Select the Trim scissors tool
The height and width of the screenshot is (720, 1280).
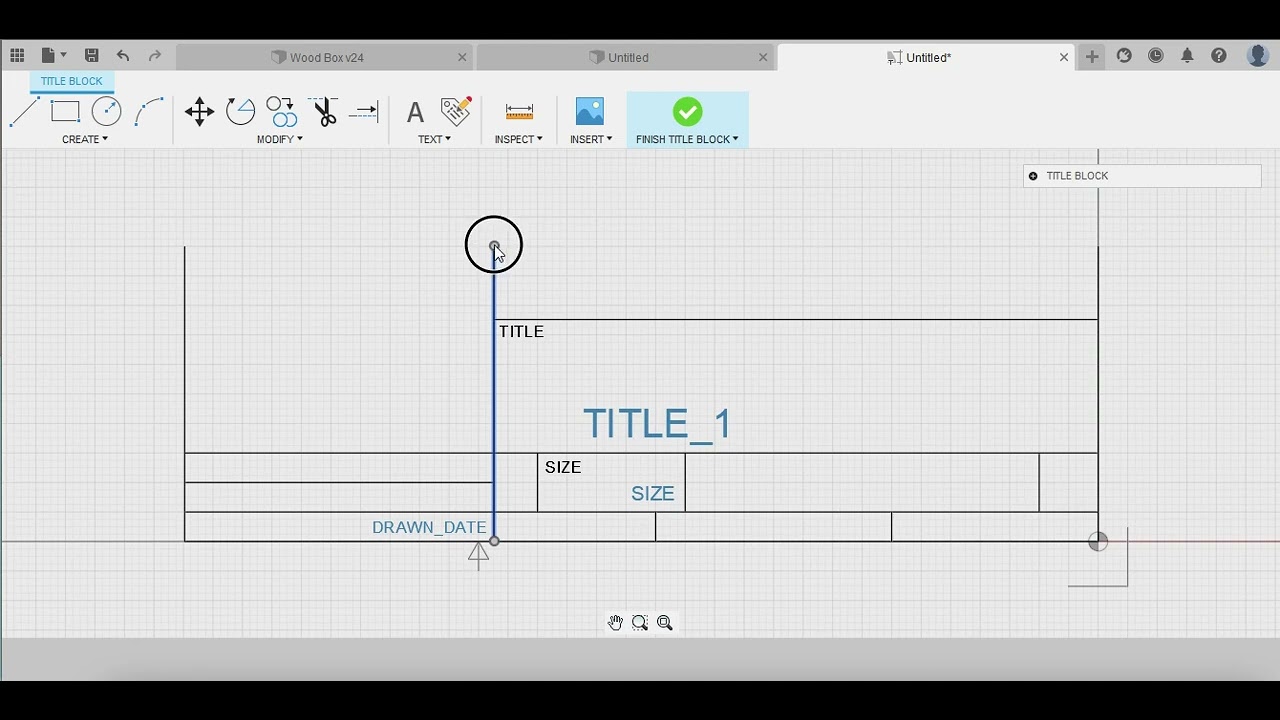[323, 111]
